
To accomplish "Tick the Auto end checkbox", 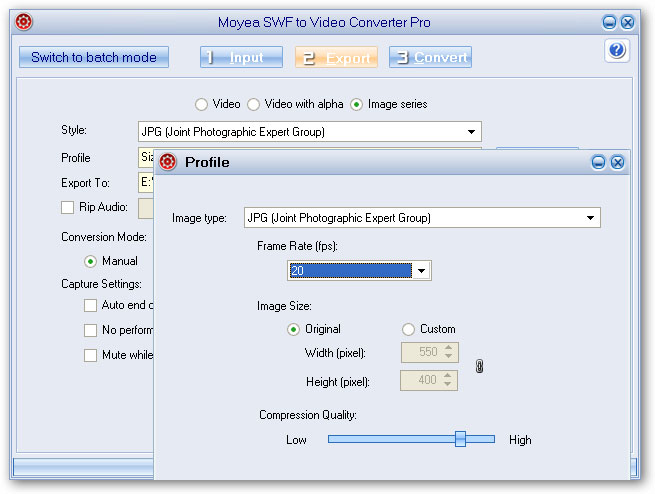I will coord(90,305).
